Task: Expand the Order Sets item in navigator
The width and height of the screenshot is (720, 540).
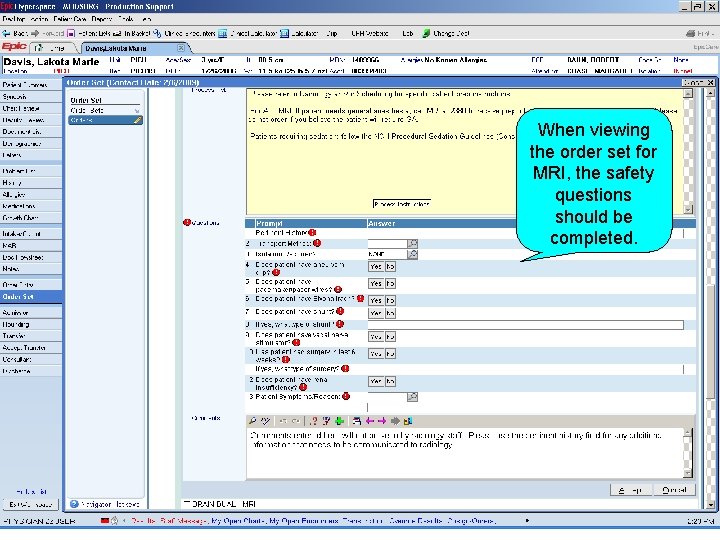Action: [137, 111]
